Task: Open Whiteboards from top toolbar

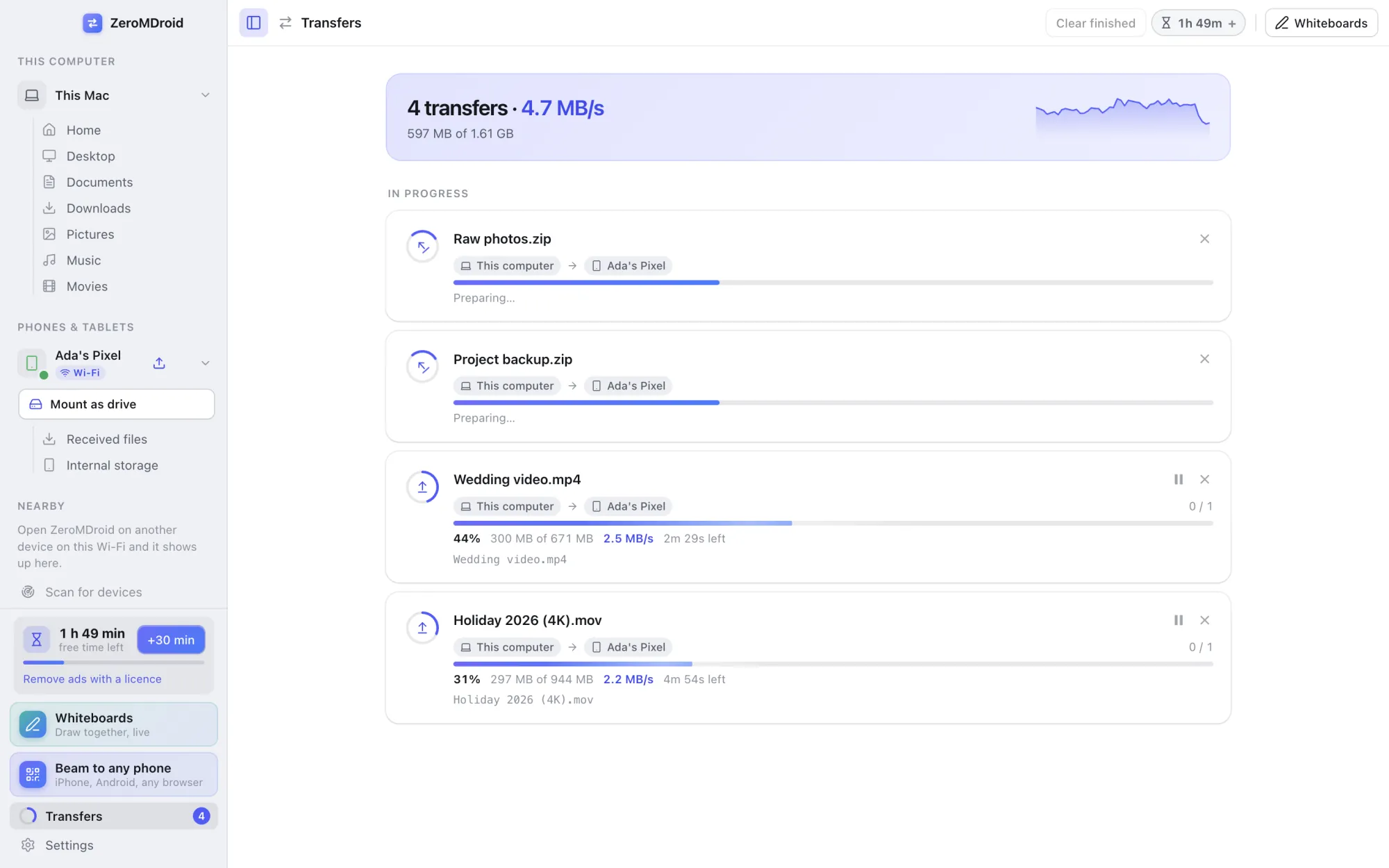Action: pos(1321,23)
